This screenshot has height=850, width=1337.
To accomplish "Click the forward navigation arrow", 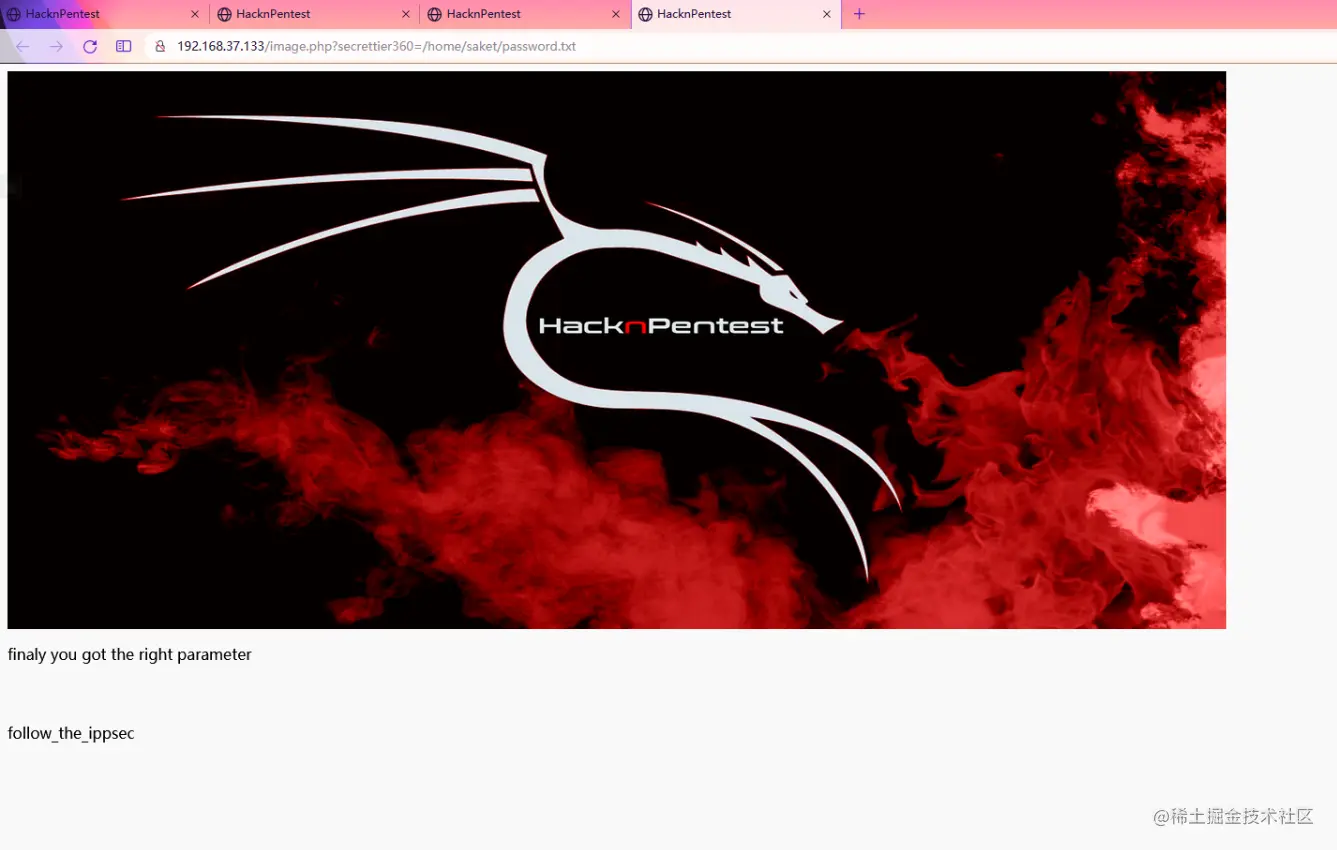I will coord(56,46).
